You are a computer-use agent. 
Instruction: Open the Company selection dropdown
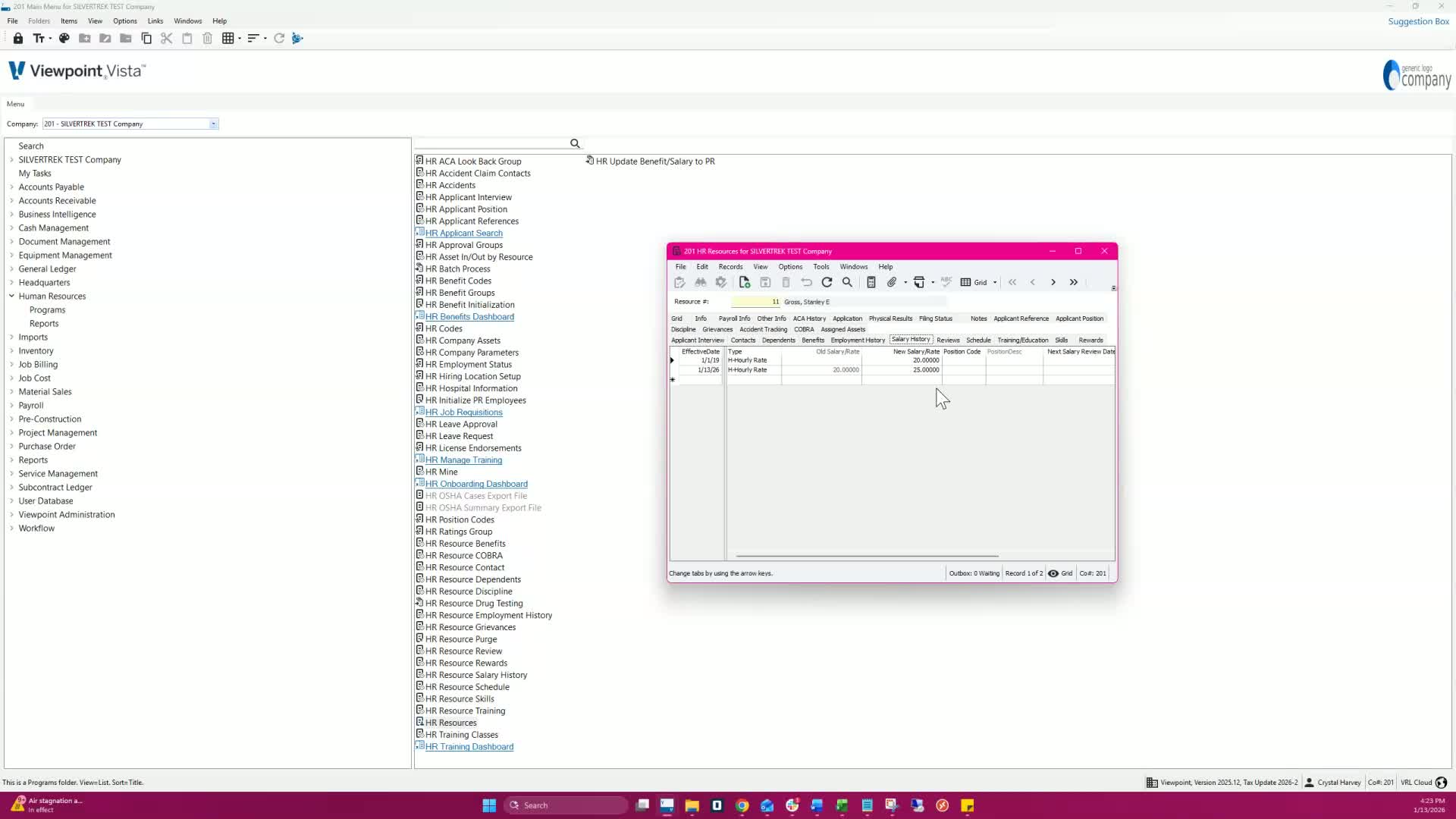pos(213,124)
